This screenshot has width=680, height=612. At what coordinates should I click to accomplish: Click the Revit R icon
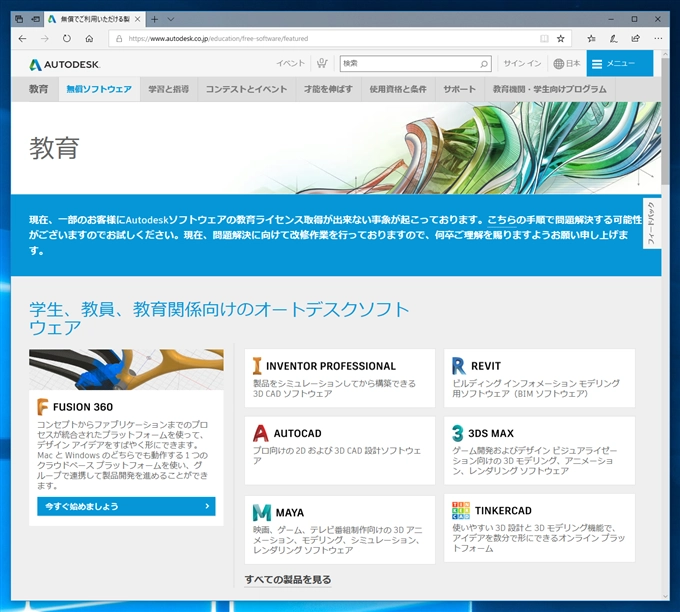pyautogui.click(x=458, y=366)
